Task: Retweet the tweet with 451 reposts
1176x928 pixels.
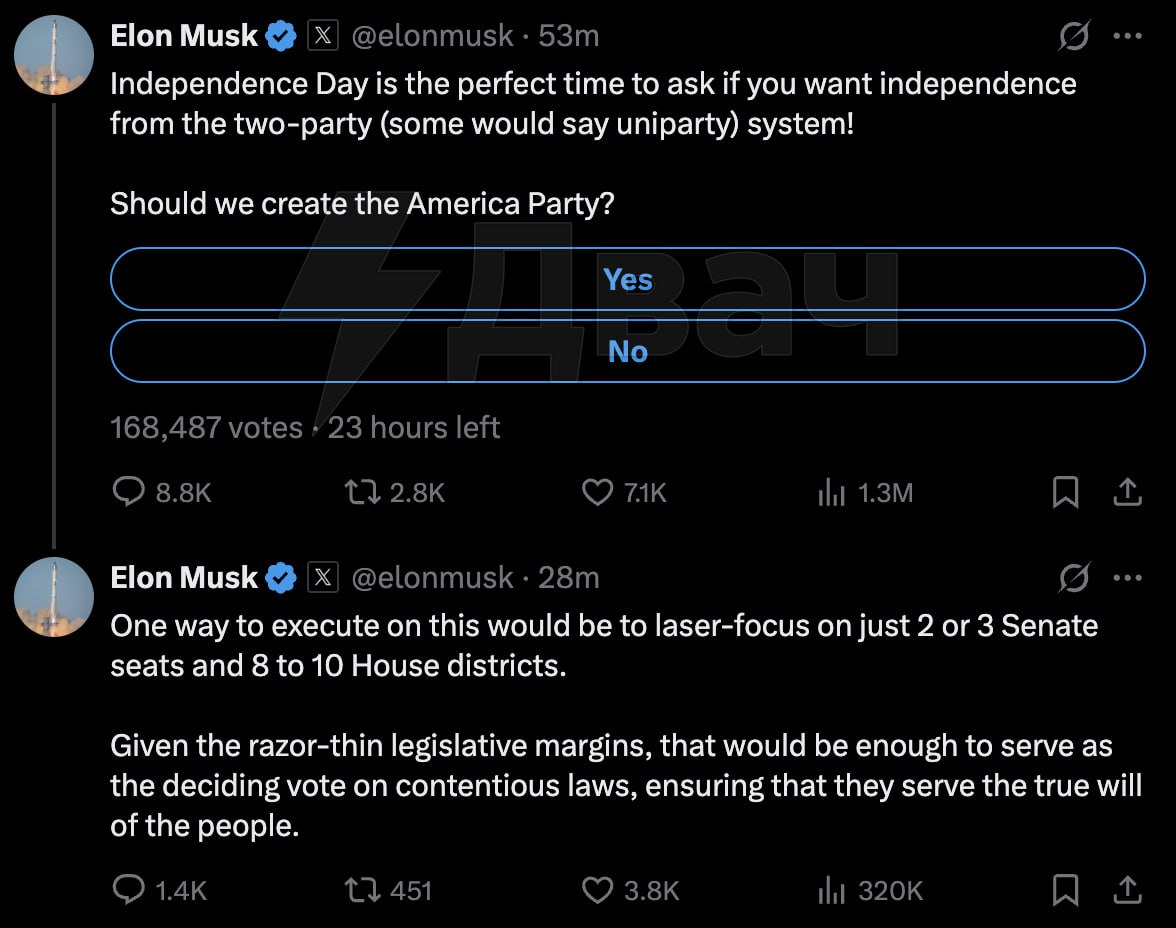Action: 388,890
